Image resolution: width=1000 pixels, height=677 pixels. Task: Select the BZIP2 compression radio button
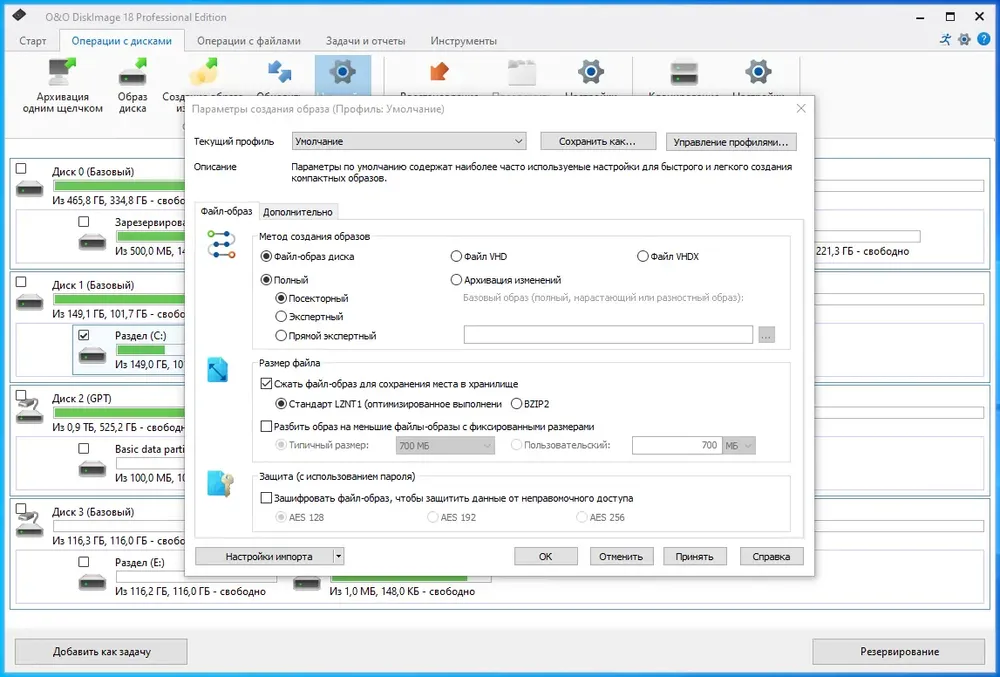coord(517,404)
